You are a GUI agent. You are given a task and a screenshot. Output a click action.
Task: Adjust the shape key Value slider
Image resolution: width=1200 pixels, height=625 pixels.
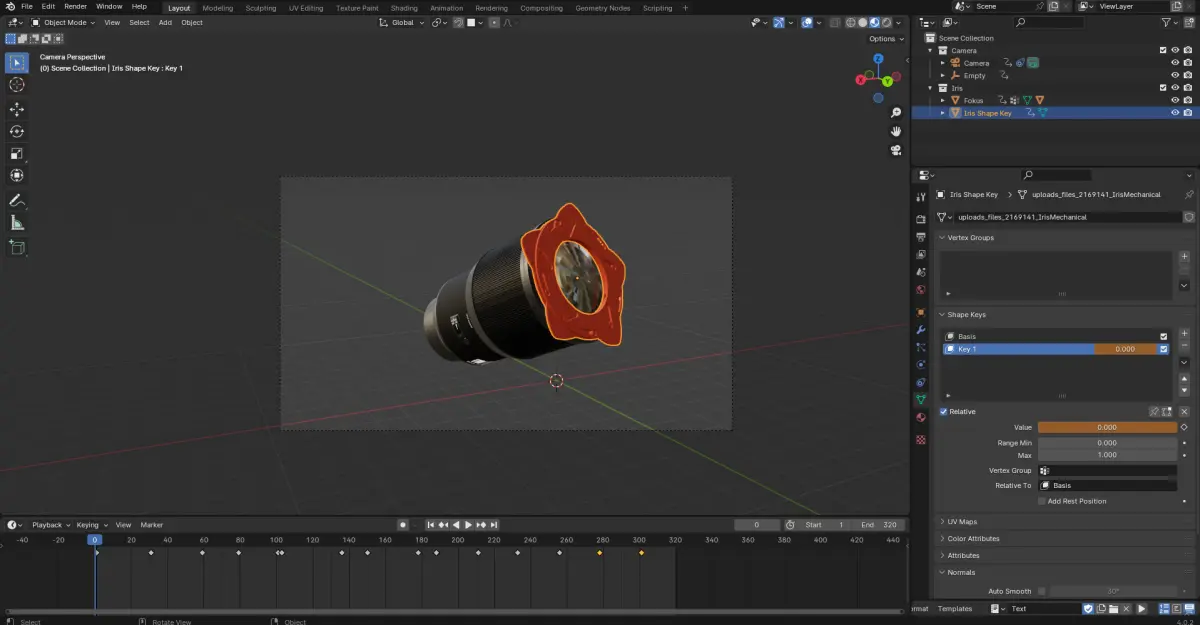pyautogui.click(x=1107, y=427)
